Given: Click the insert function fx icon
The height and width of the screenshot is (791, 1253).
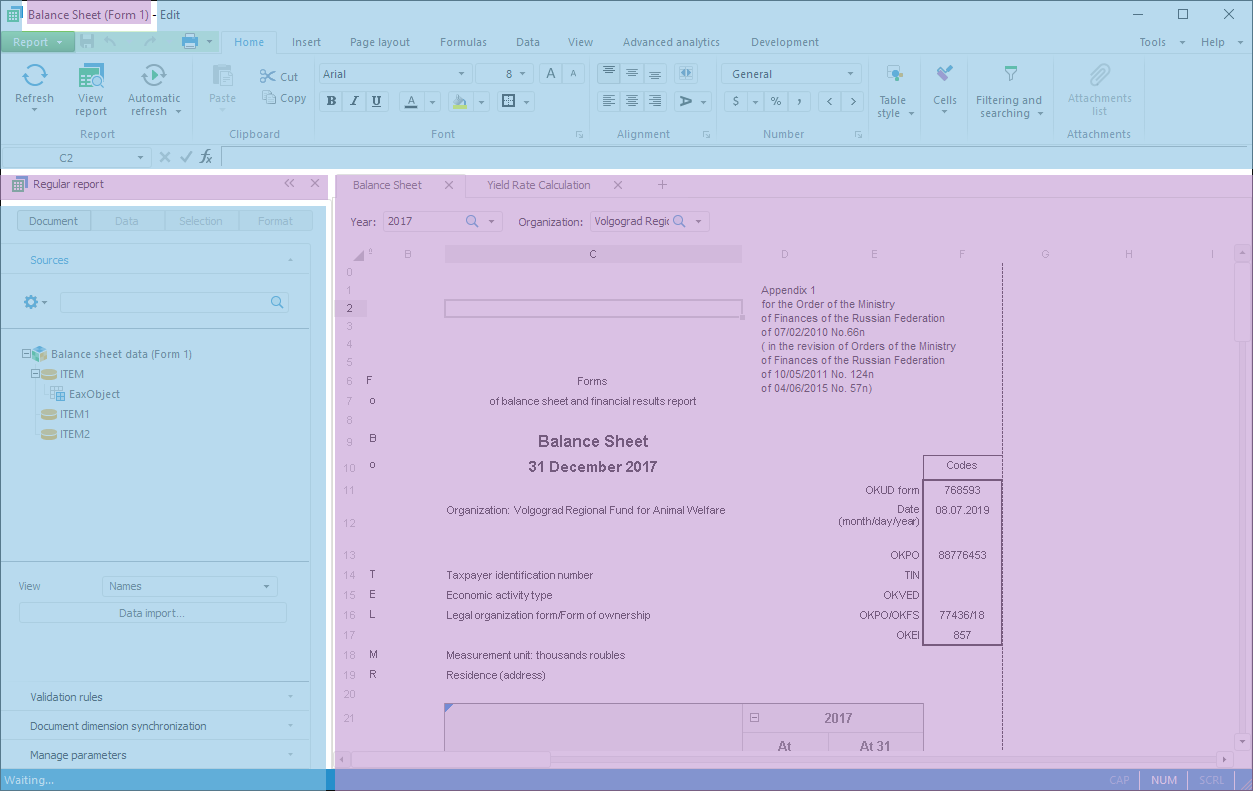Looking at the screenshot, I should coord(206,157).
